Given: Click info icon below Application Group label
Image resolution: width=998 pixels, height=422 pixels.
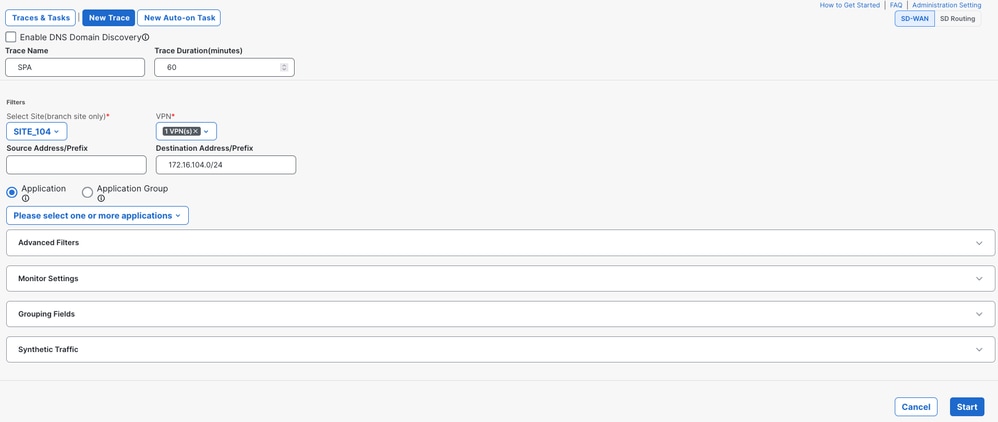Looking at the screenshot, I should [x=101, y=199].
